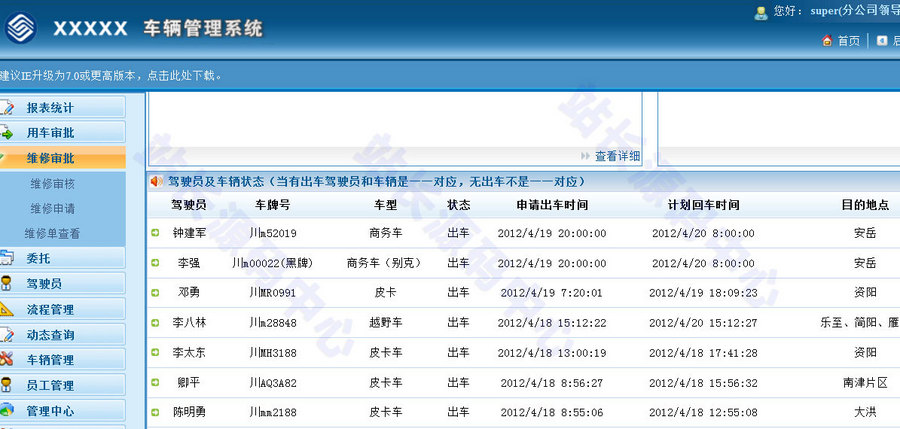Click the home icon next to 首页

click(827, 40)
